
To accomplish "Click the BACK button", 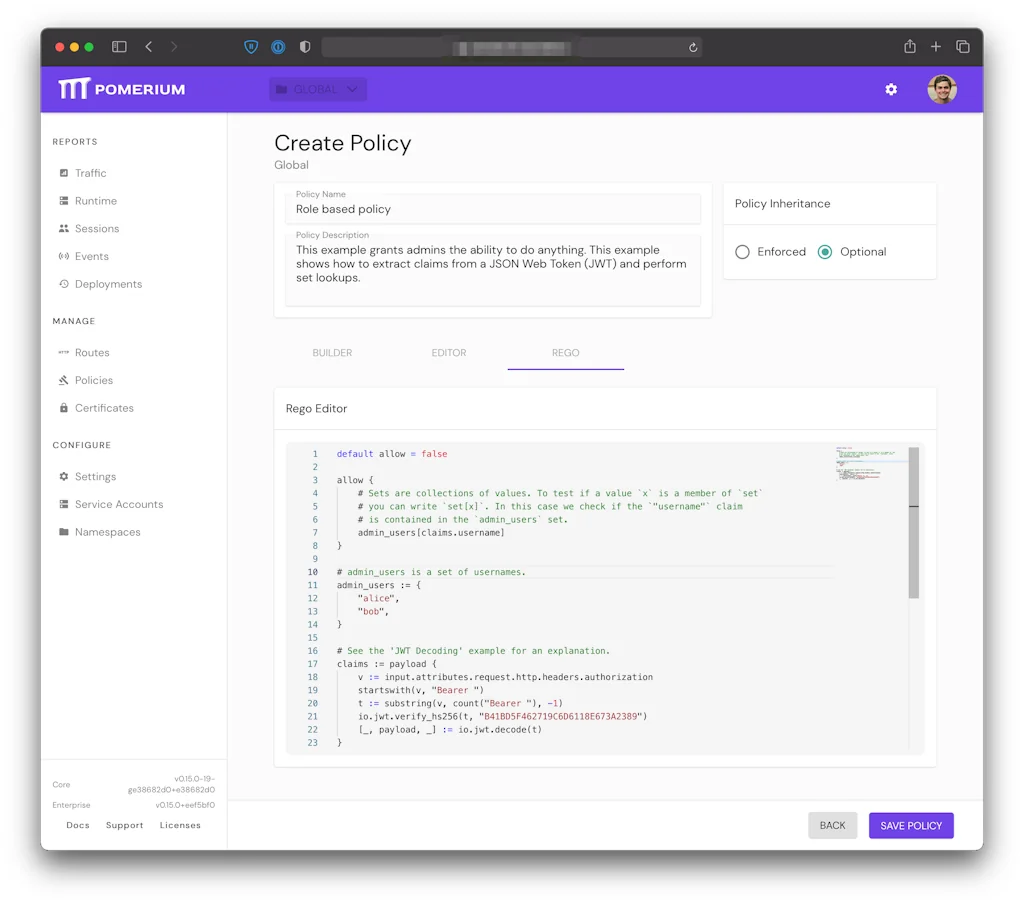I will [x=832, y=825].
